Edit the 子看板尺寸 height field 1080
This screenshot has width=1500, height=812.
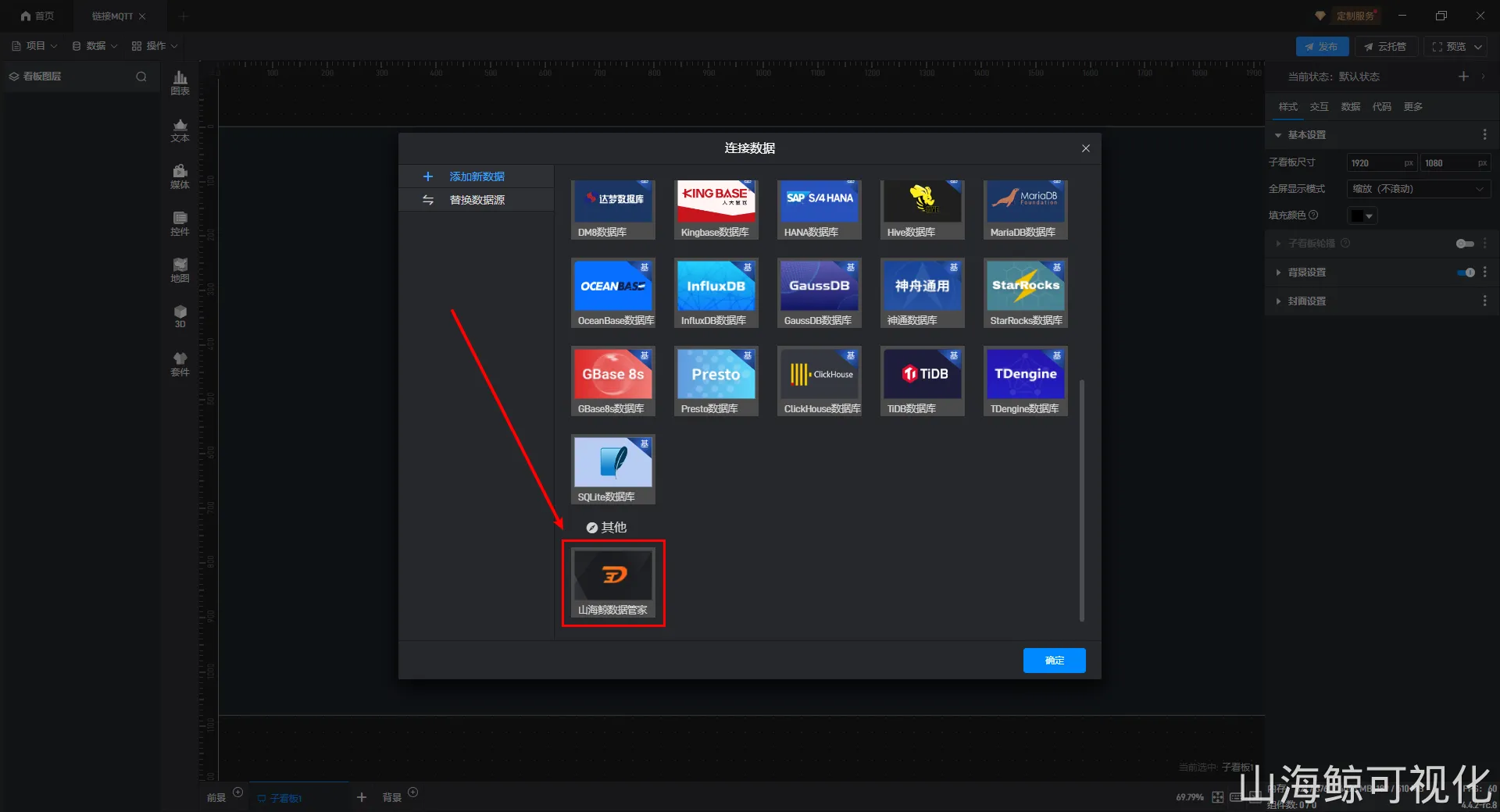(1455, 163)
